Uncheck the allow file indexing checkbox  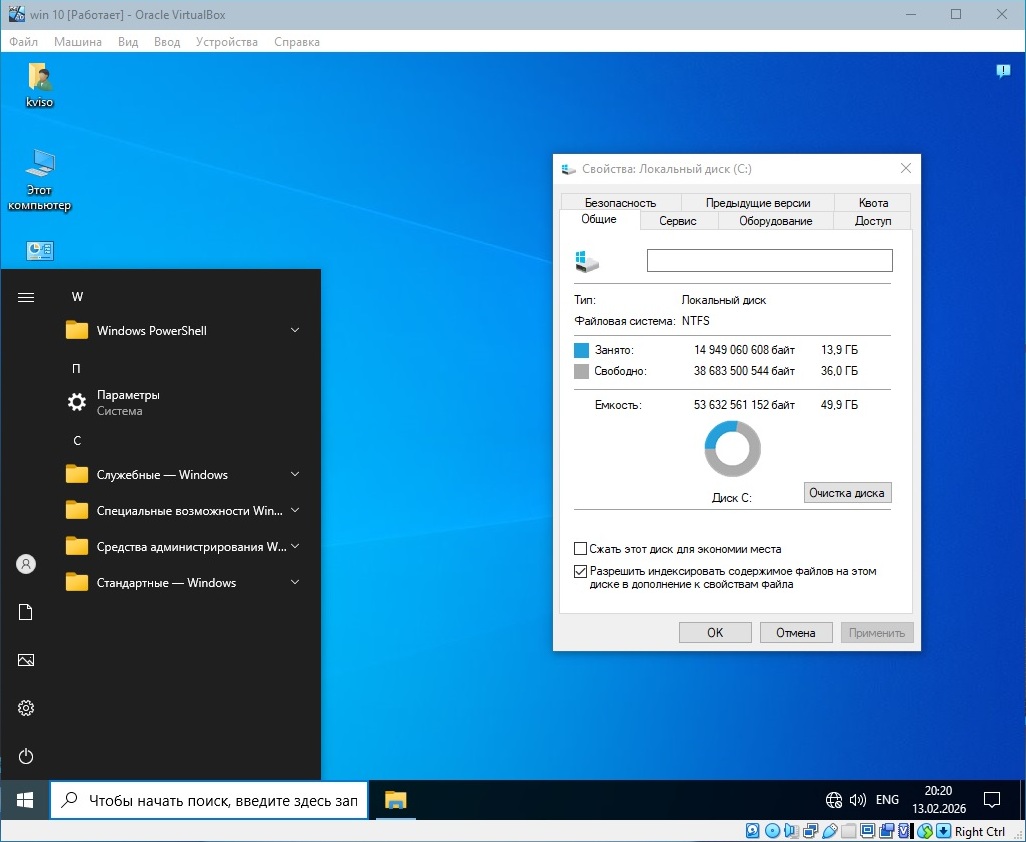click(x=581, y=572)
